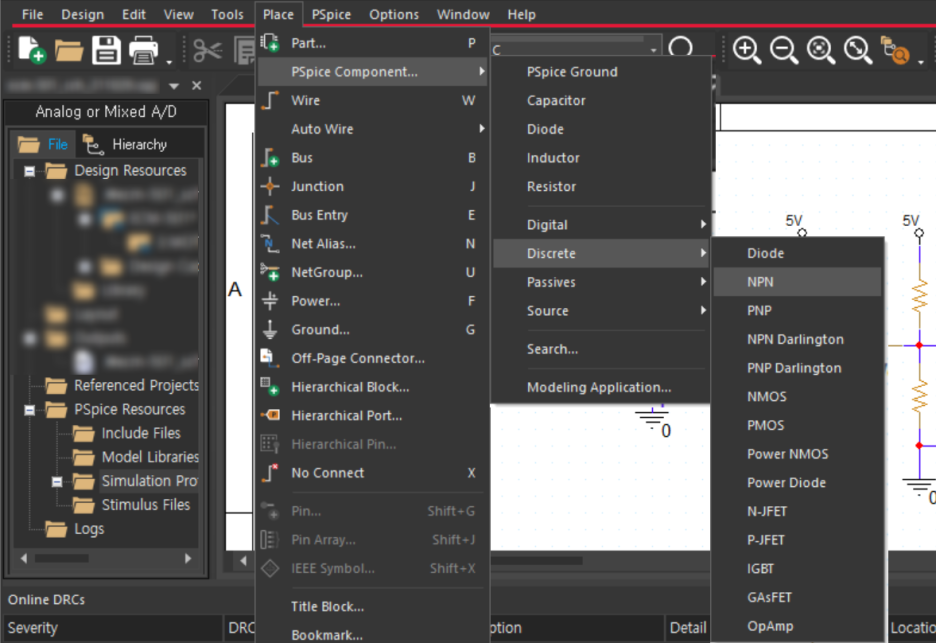The height and width of the screenshot is (643, 936).
Task: Click the Project Manager search icon in toolbar
Action: [x=895, y=50]
